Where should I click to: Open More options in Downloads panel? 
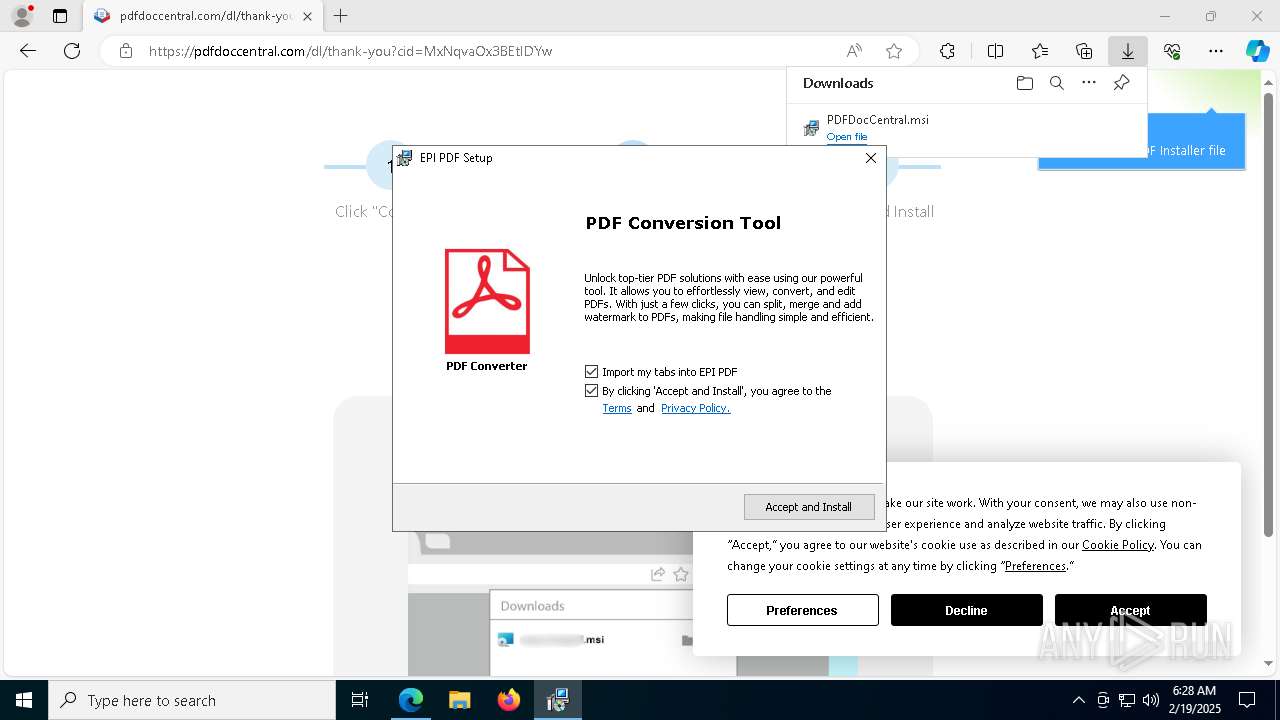(1089, 83)
